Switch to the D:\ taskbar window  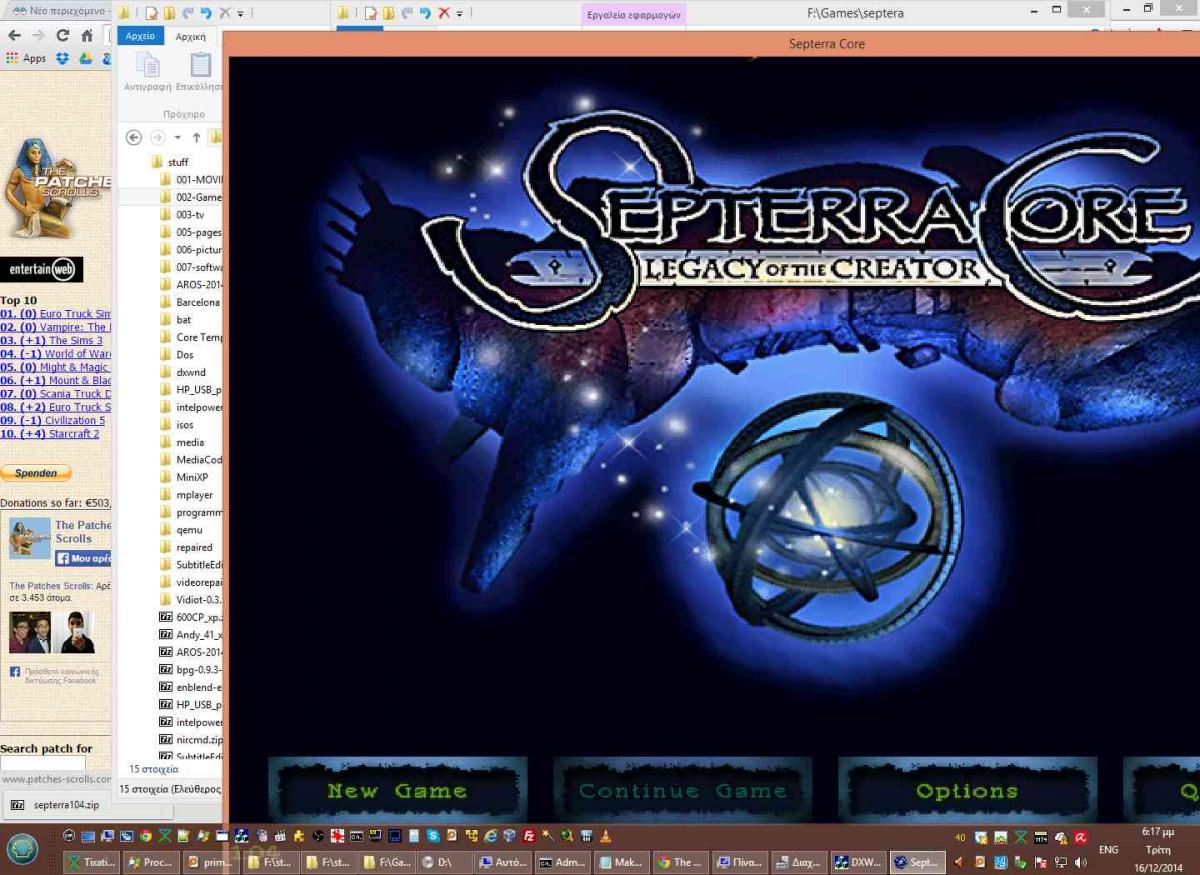click(x=445, y=862)
